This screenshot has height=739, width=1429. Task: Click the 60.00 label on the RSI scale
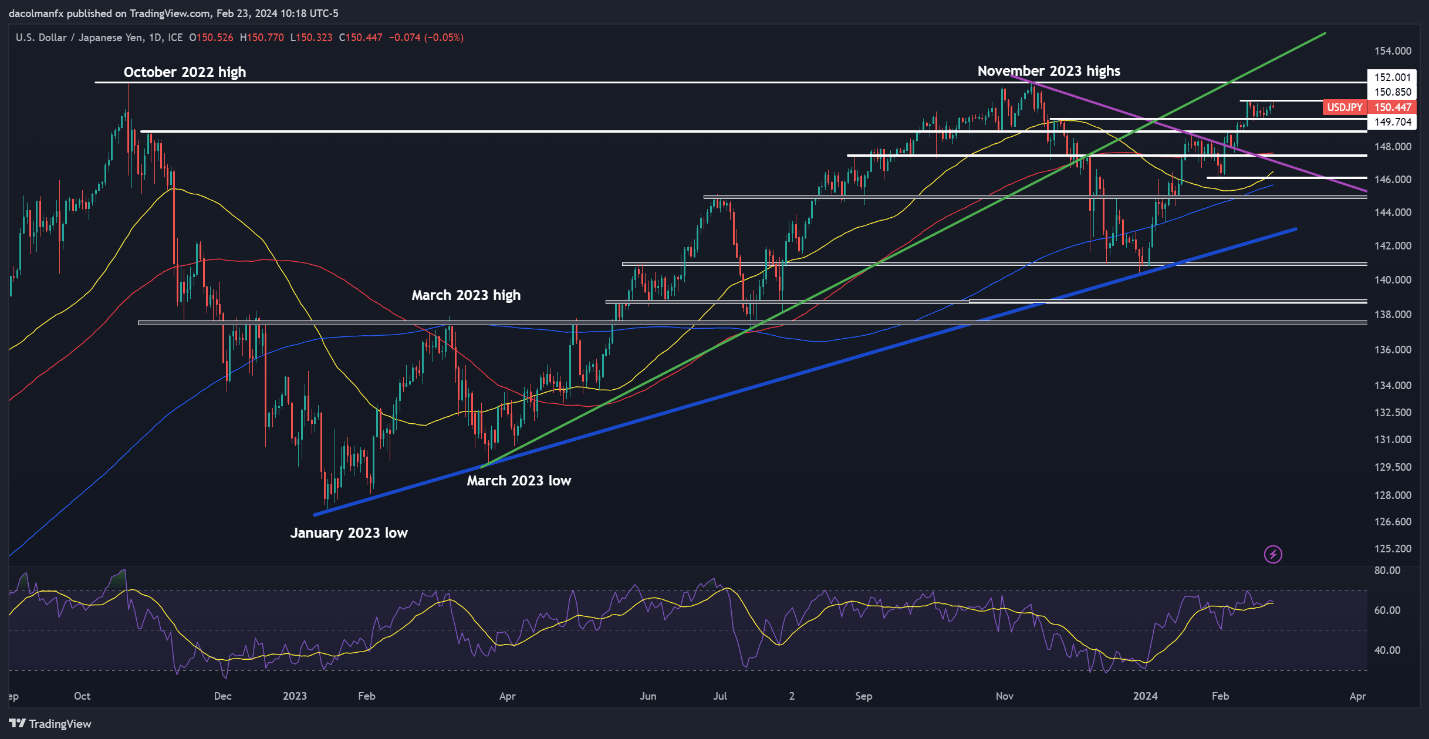pos(1386,610)
